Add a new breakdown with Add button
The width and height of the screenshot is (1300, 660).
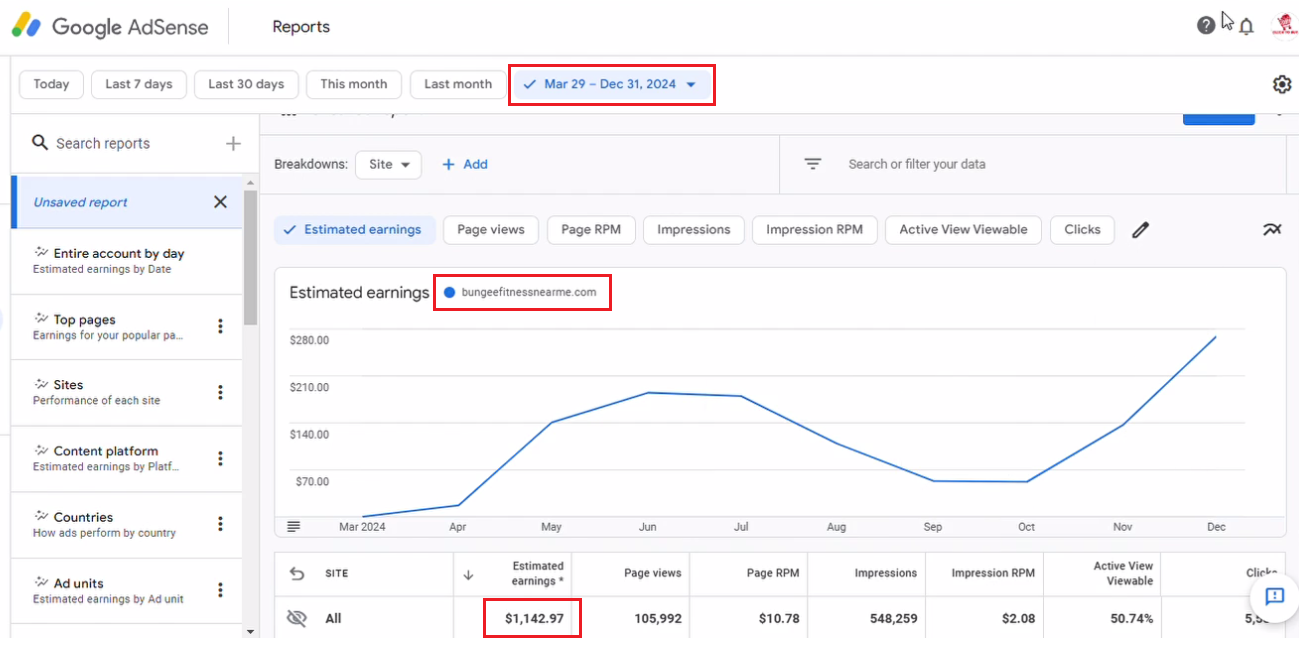(x=465, y=164)
